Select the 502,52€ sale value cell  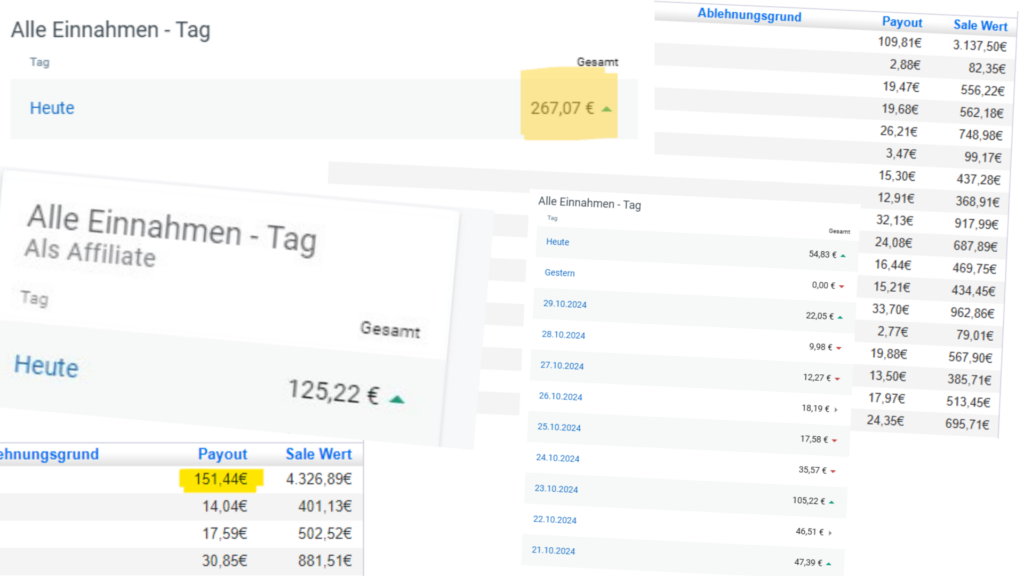tap(325, 534)
